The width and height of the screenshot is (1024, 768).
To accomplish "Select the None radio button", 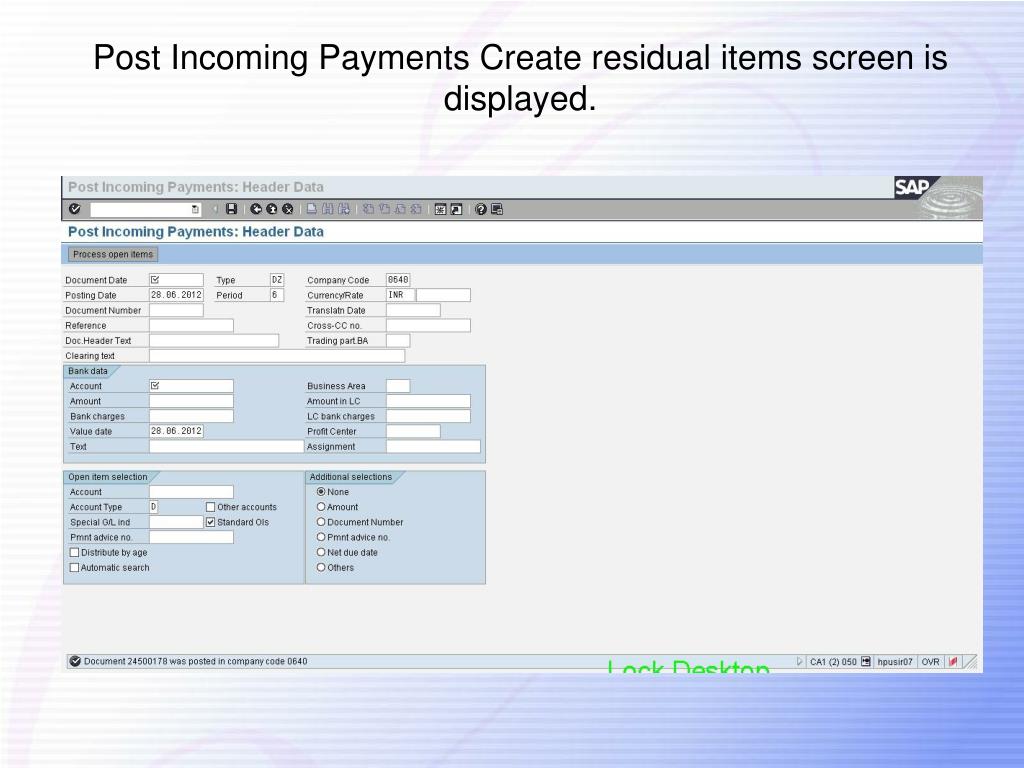I will pos(321,492).
